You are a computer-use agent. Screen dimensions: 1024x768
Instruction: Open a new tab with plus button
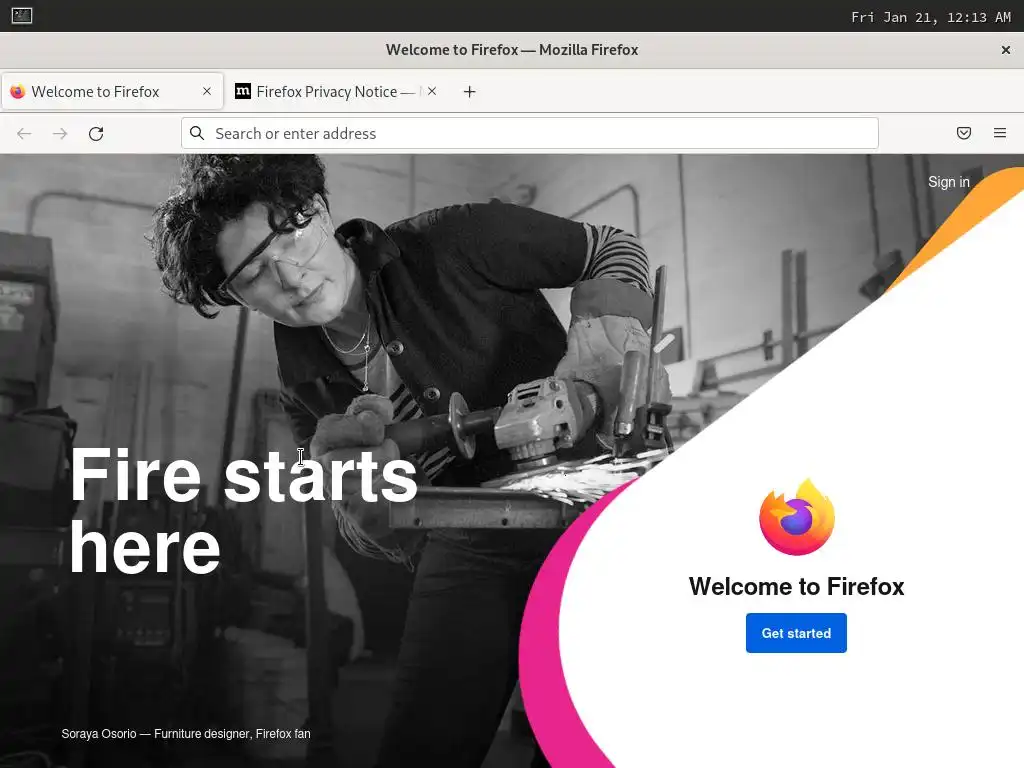[470, 92]
